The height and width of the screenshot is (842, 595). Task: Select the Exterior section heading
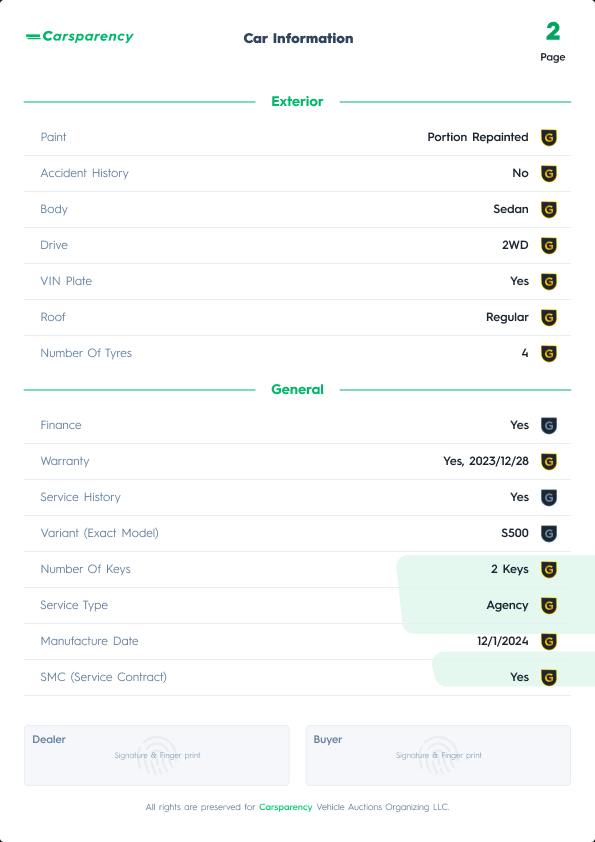297,101
